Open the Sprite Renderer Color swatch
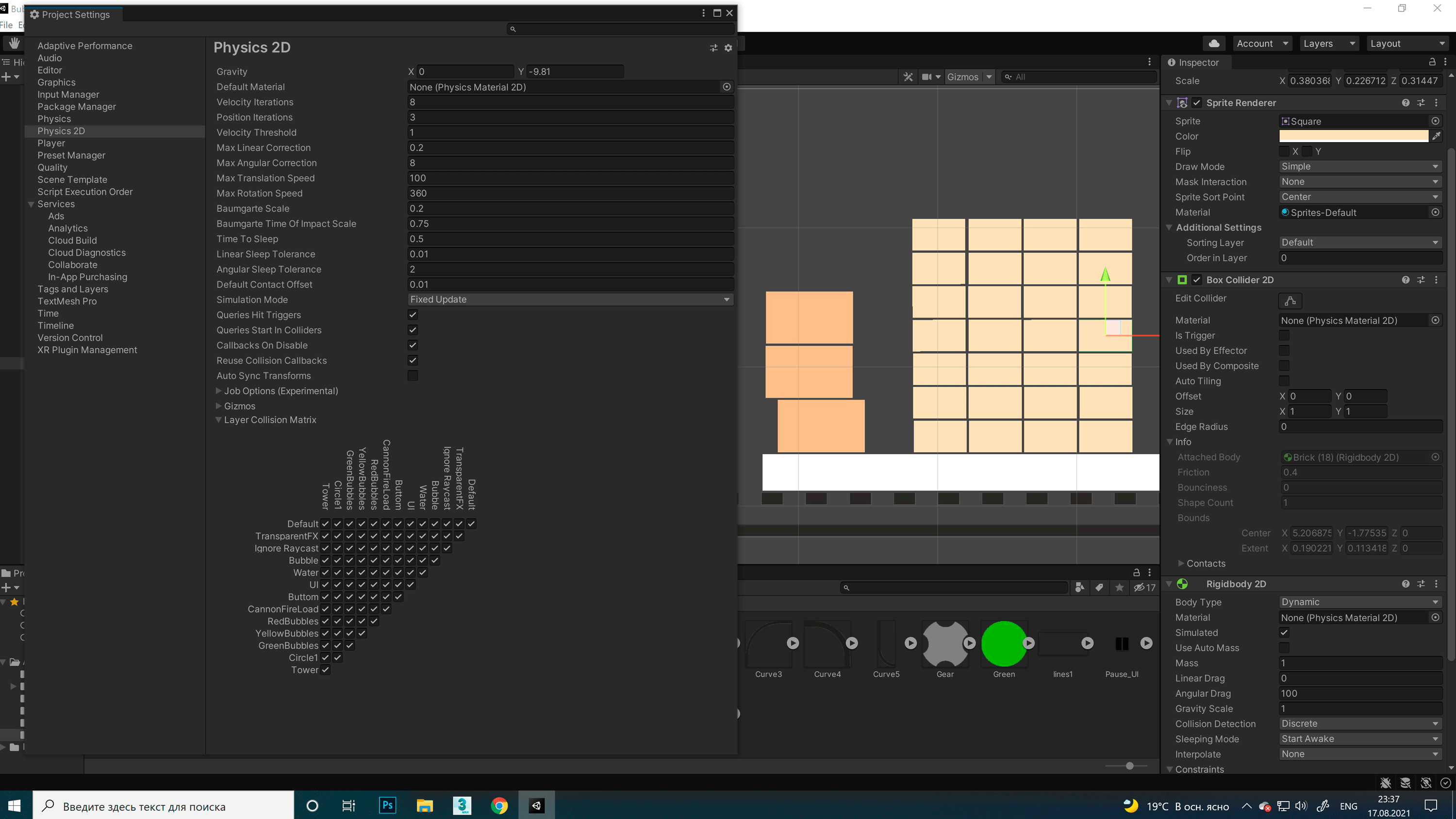Image resolution: width=1456 pixels, height=819 pixels. coord(1354,136)
